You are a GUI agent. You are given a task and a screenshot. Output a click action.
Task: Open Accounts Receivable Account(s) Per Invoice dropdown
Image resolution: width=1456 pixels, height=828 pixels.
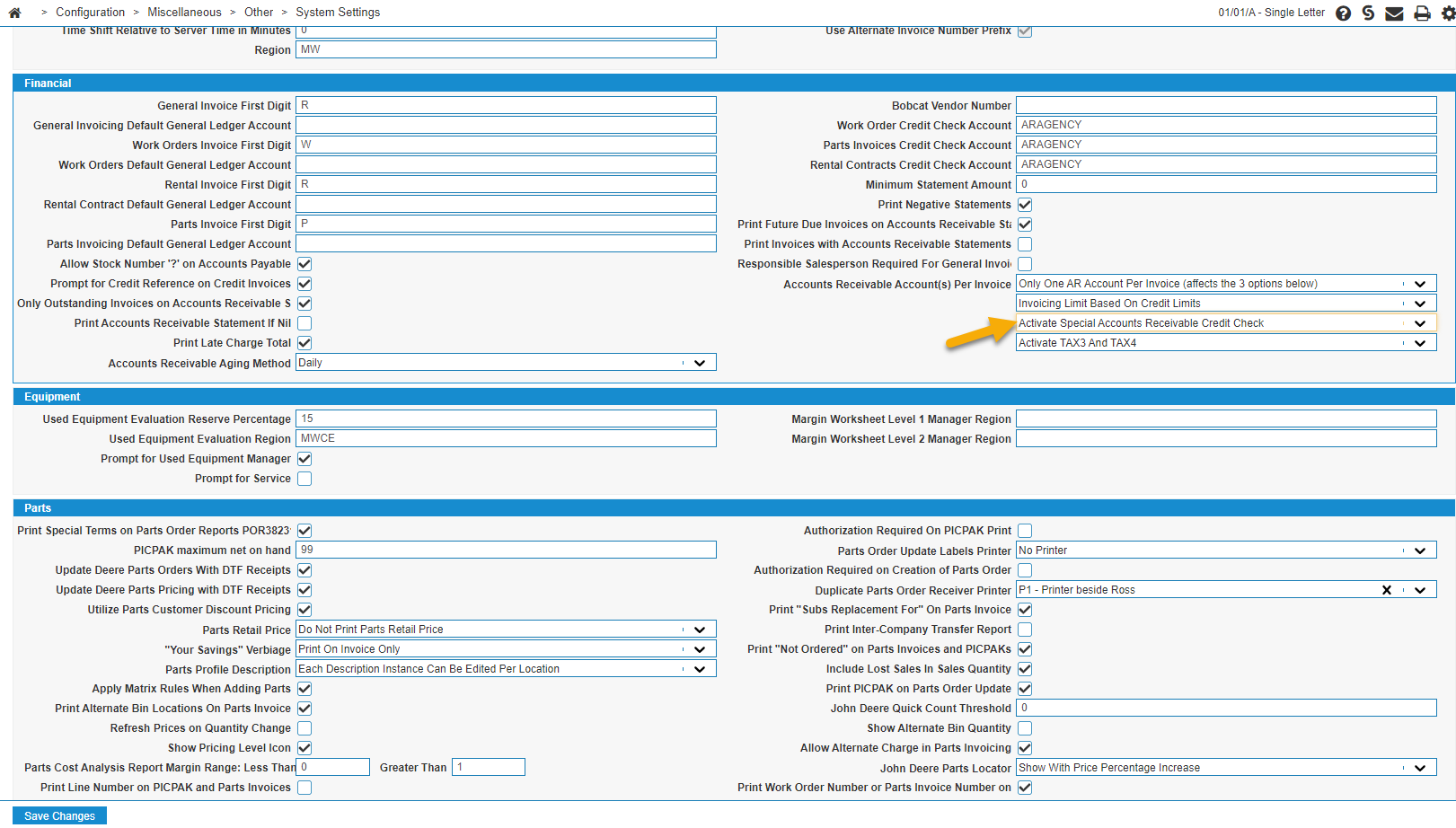coord(1226,284)
